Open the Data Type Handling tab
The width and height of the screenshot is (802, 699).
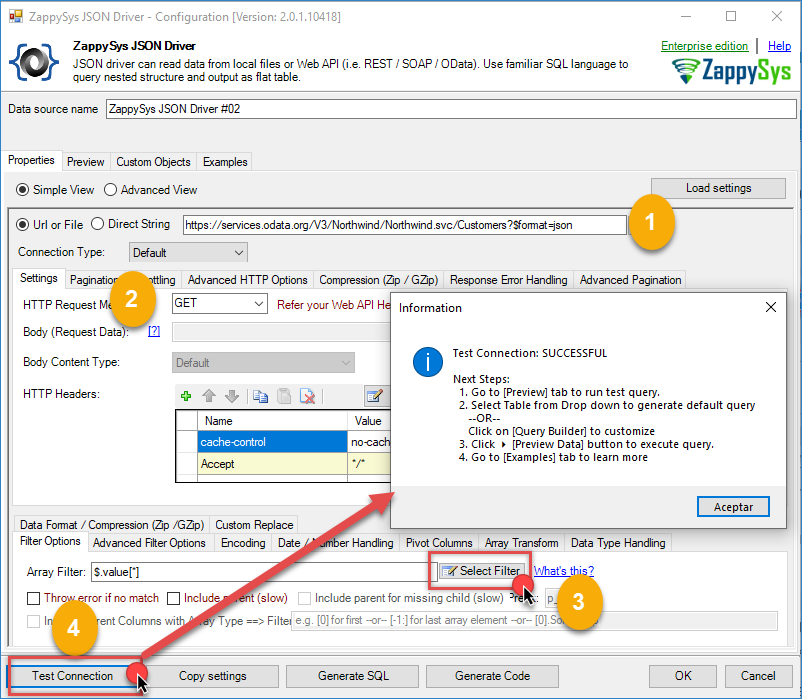coord(618,543)
